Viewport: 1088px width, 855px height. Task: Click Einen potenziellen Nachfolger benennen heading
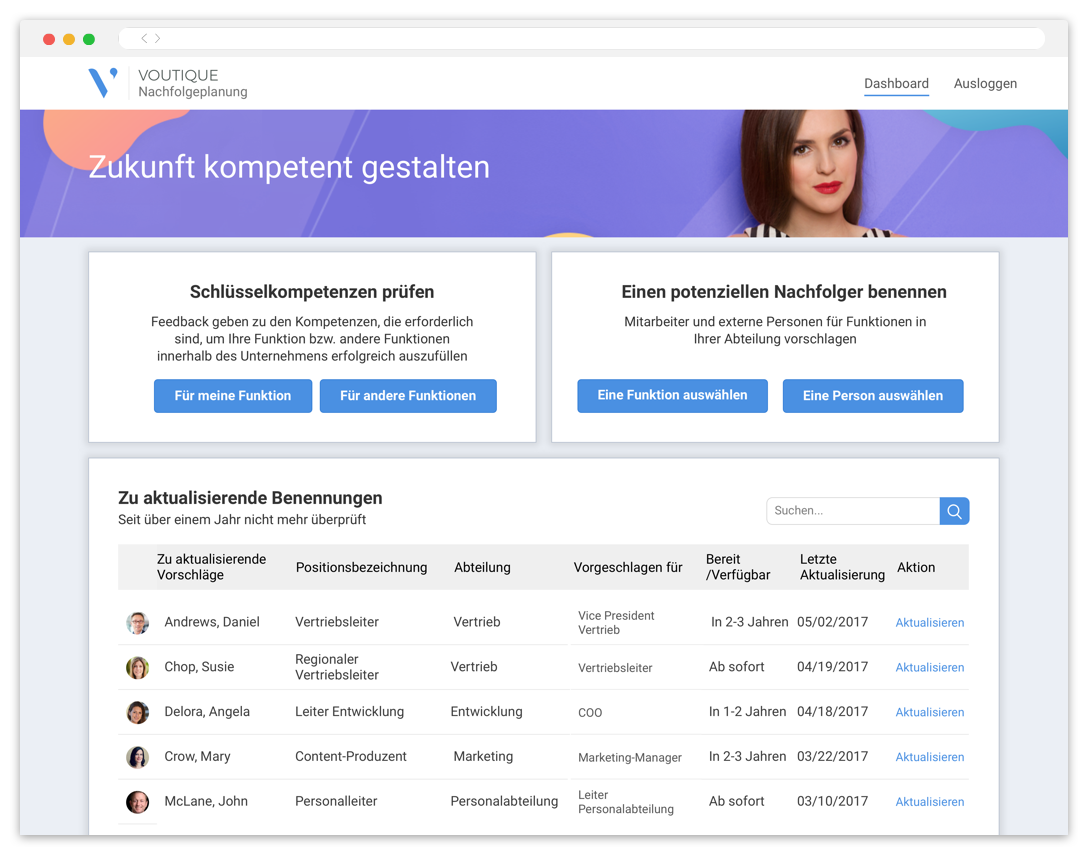coord(783,292)
